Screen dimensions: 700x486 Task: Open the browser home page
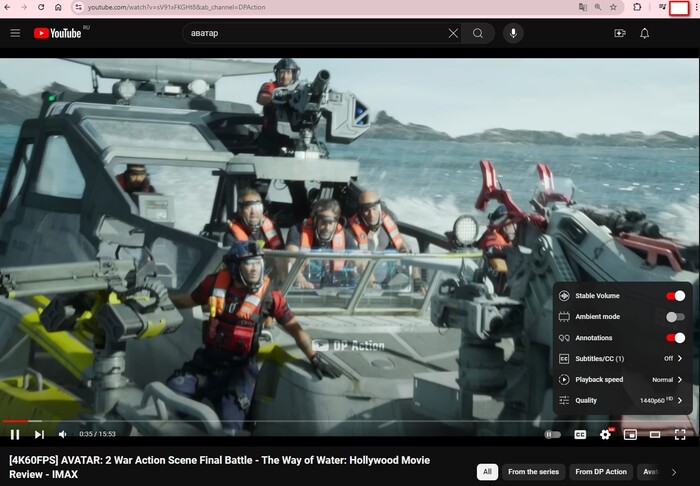58,7
